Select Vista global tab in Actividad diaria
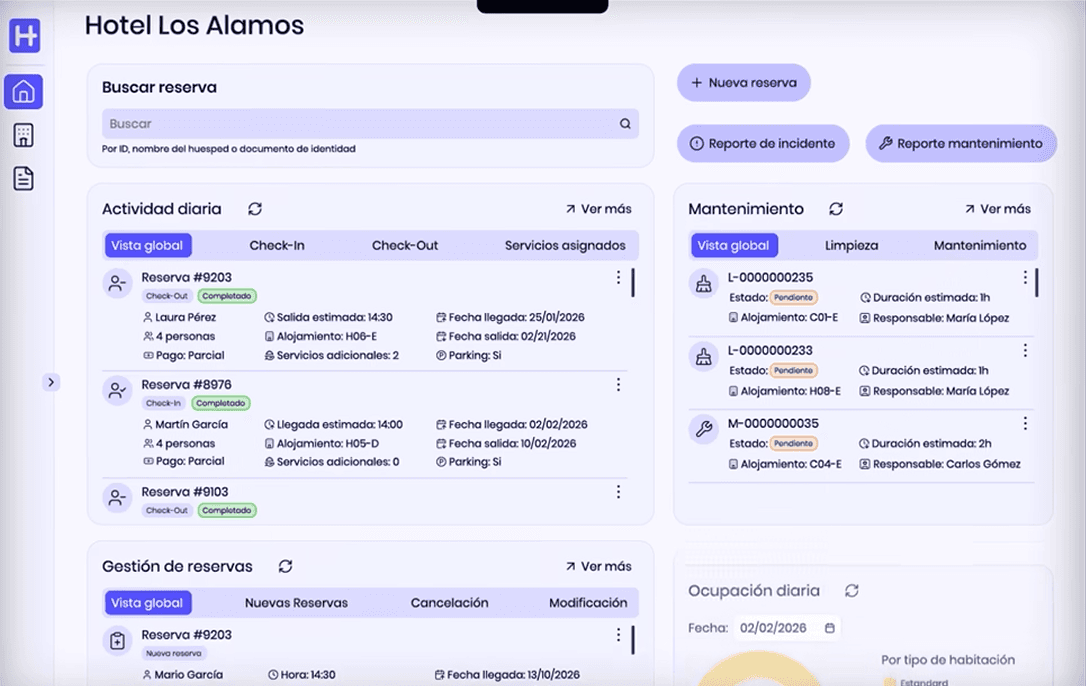 pos(148,245)
